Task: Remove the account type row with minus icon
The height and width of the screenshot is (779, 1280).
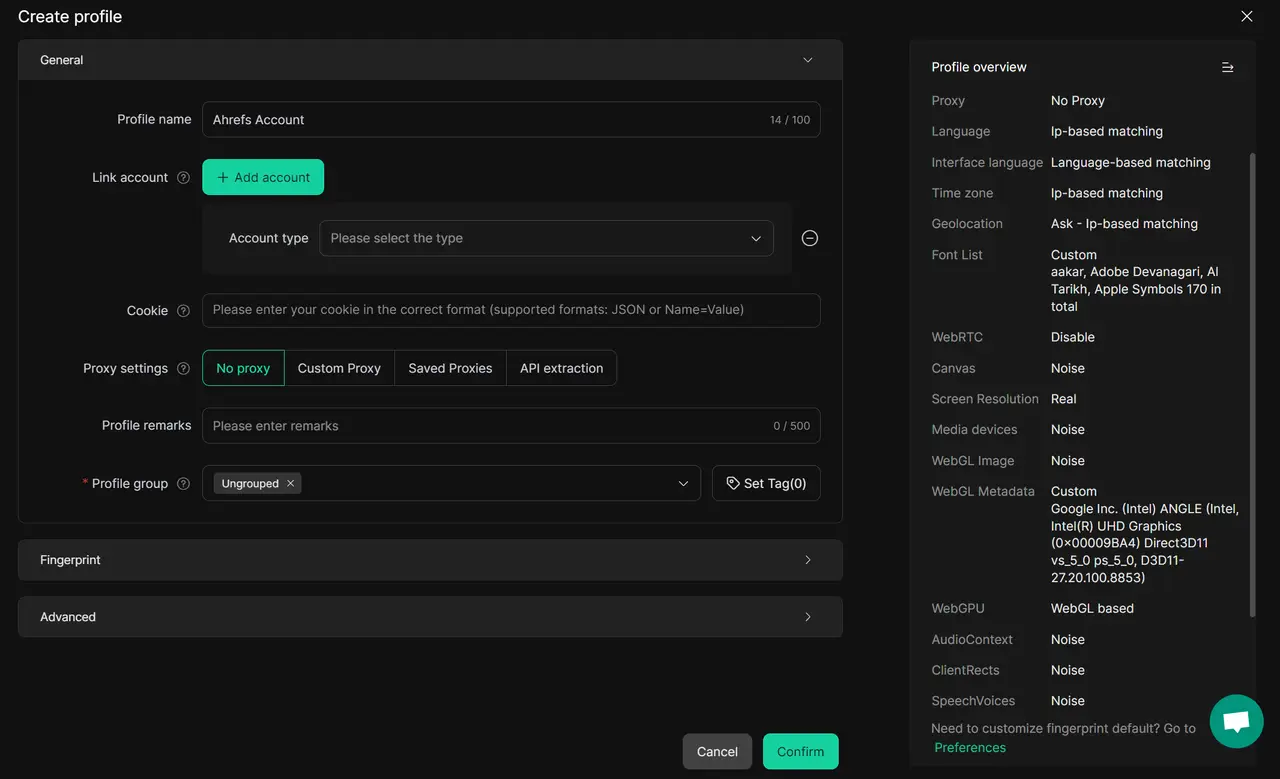Action: (810, 238)
